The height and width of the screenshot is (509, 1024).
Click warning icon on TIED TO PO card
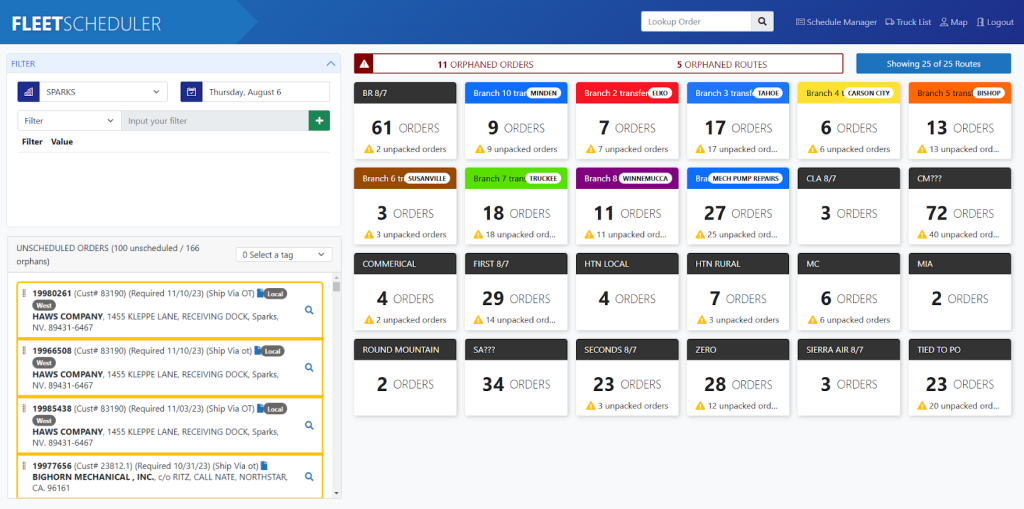click(922, 406)
